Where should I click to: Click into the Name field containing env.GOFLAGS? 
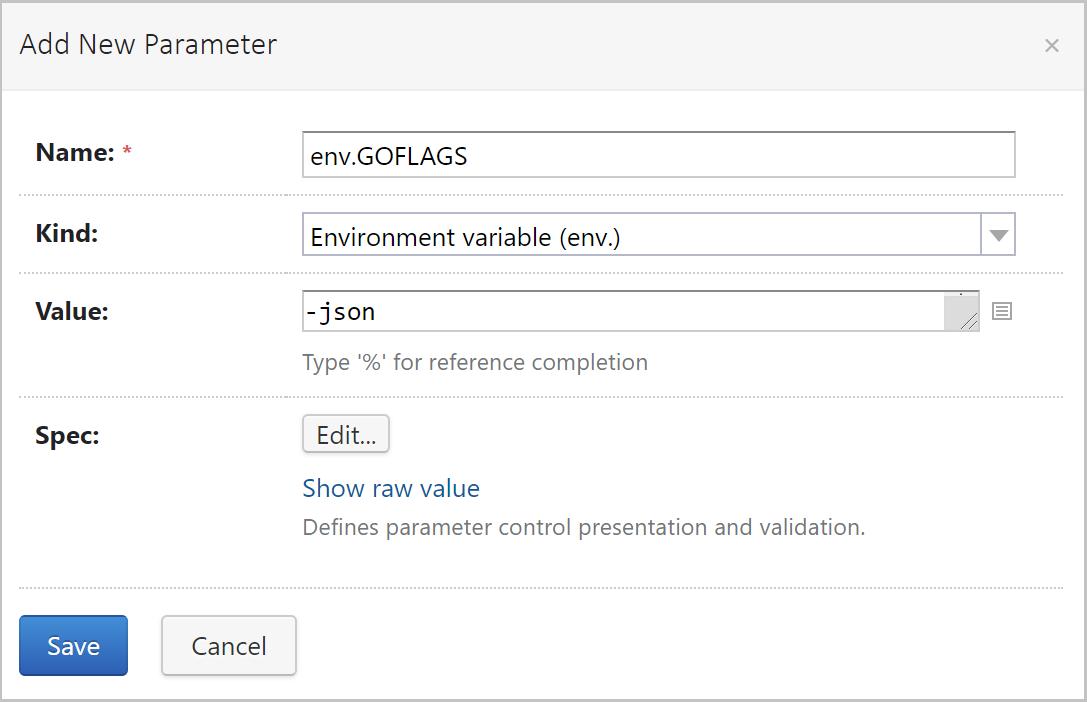pos(658,154)
